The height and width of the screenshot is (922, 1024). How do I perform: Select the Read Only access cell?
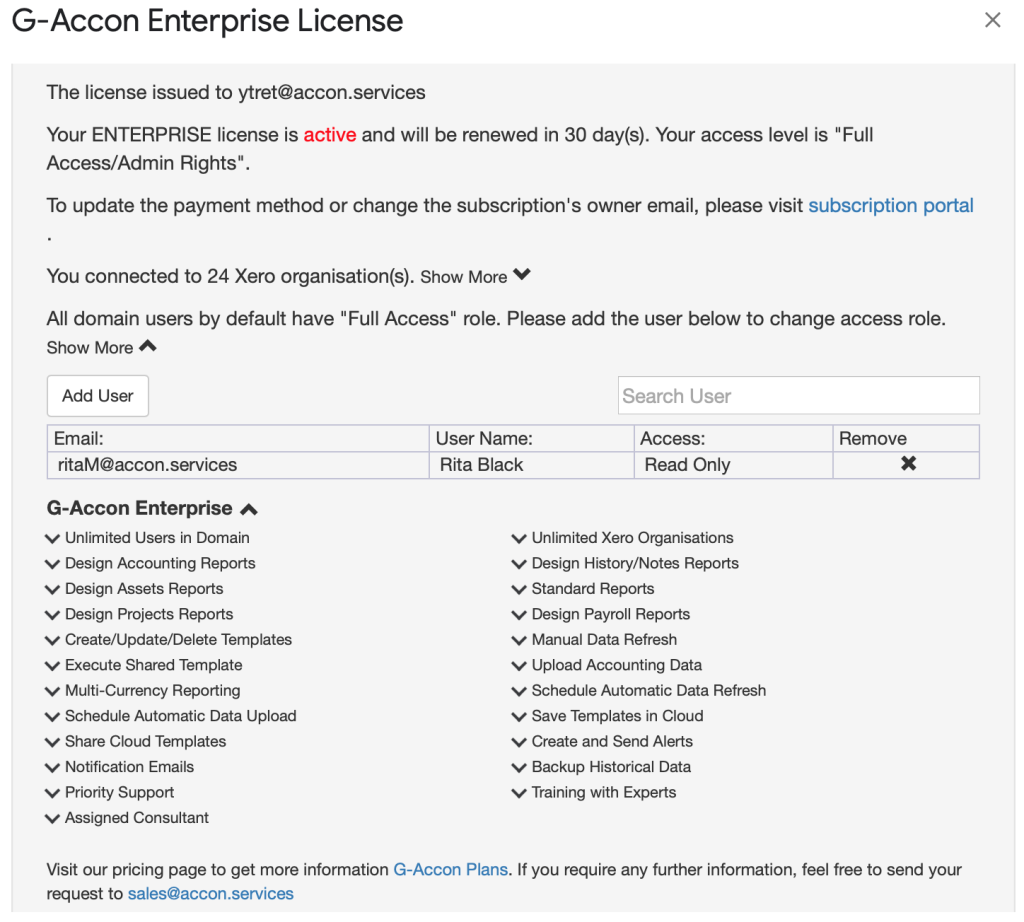[733, 465]
